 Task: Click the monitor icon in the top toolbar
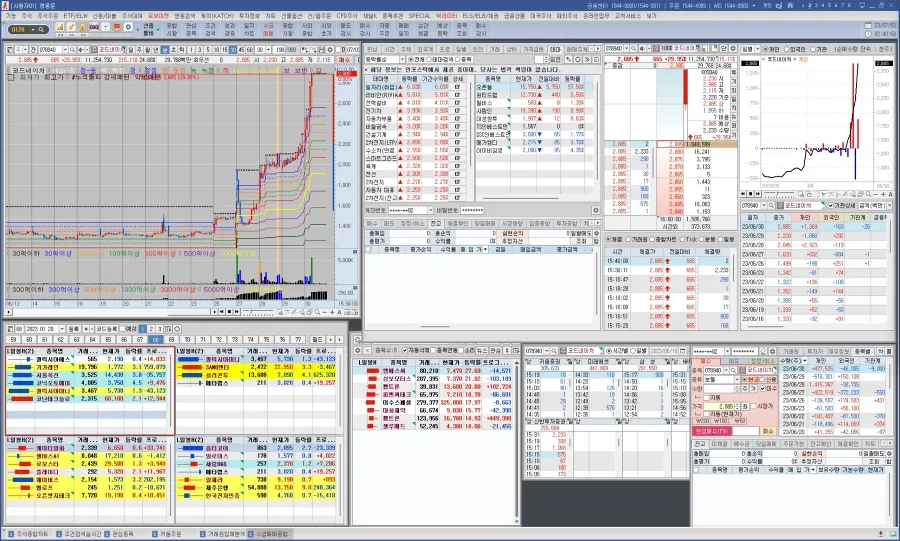coord(117,27)
